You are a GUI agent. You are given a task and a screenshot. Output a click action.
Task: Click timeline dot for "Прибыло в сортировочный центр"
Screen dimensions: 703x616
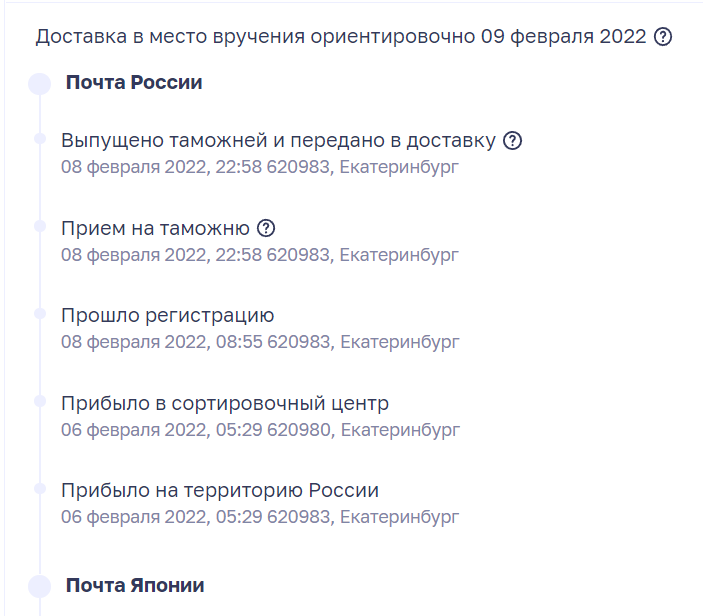(40, 401)
